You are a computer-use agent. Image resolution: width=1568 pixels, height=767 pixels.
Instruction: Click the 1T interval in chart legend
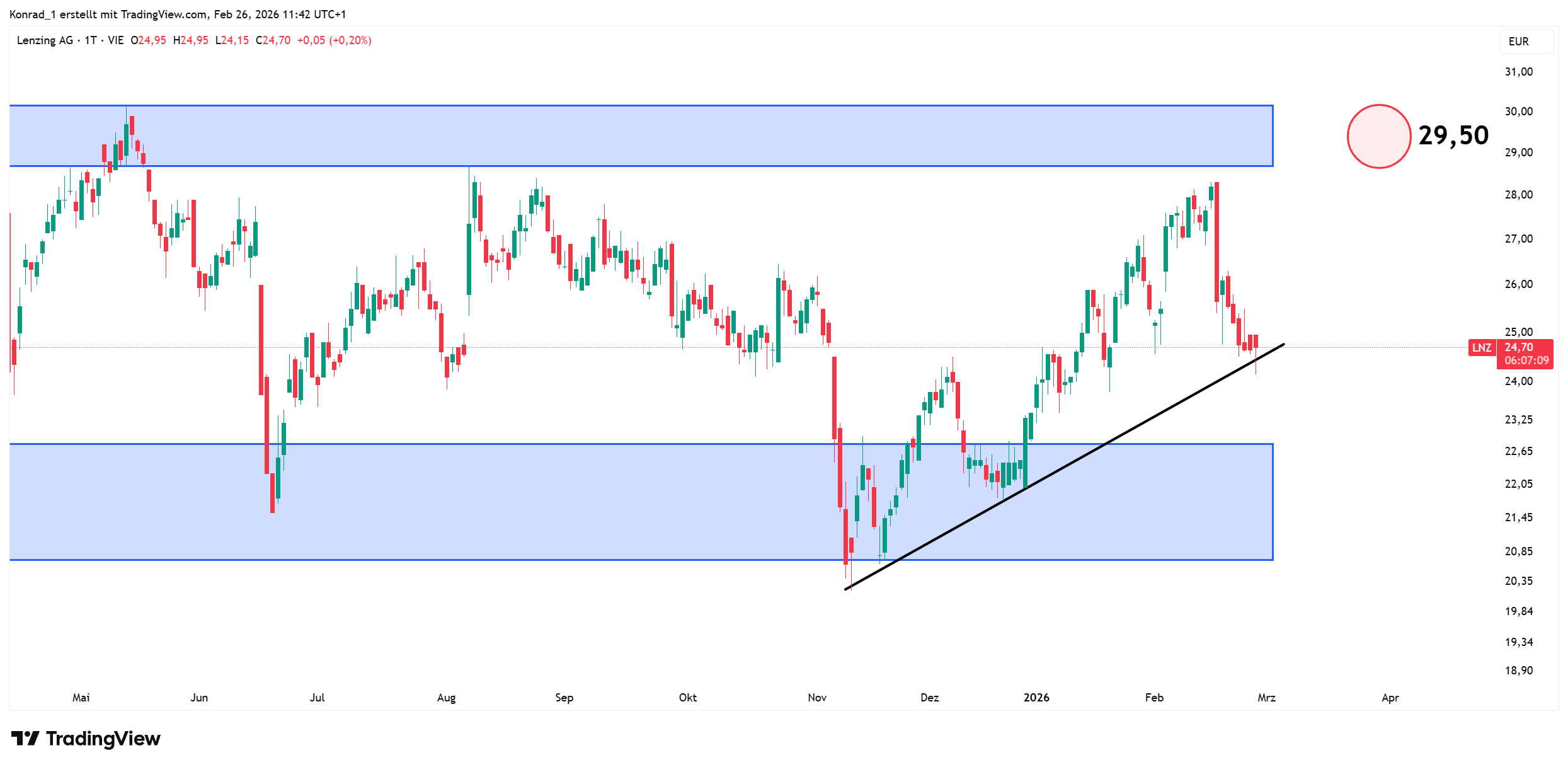(x=91, y=40)
